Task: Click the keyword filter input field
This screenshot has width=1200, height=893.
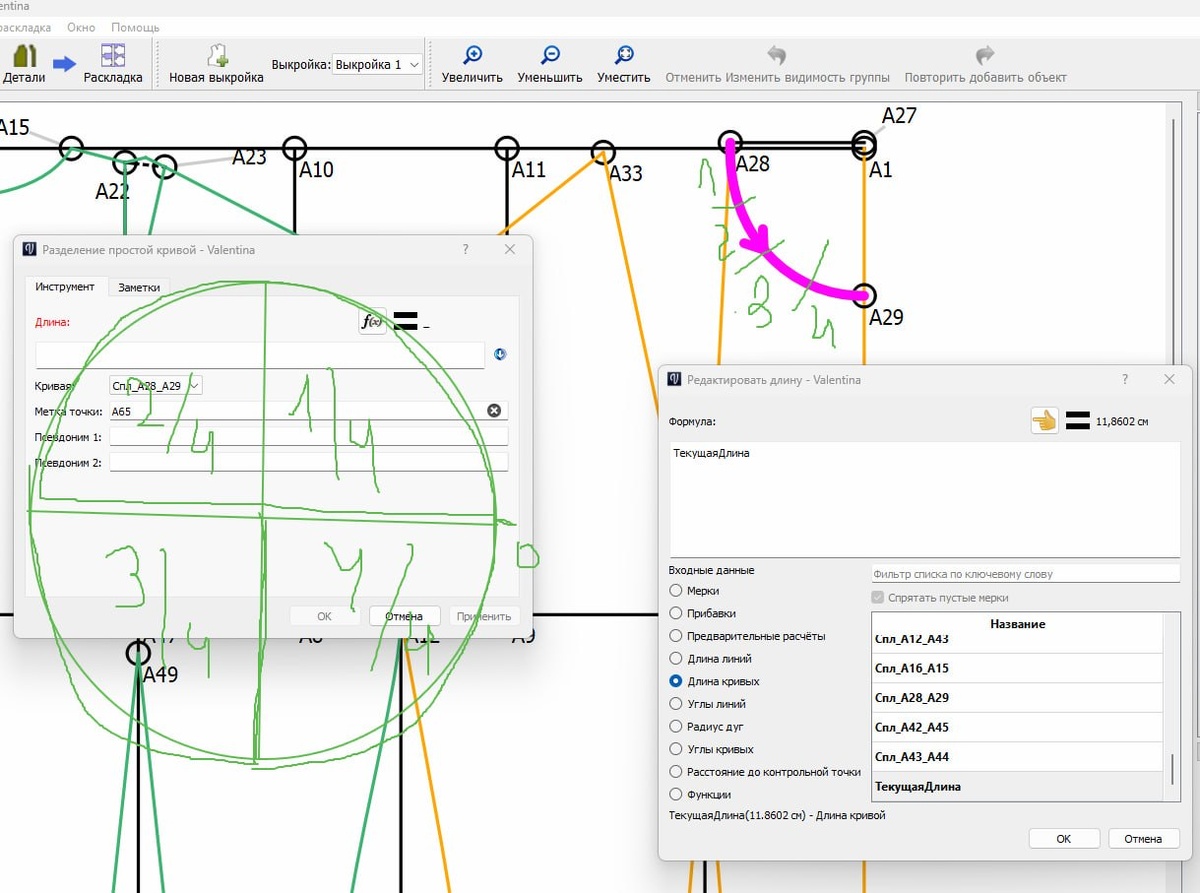Action: point(1025,574)
